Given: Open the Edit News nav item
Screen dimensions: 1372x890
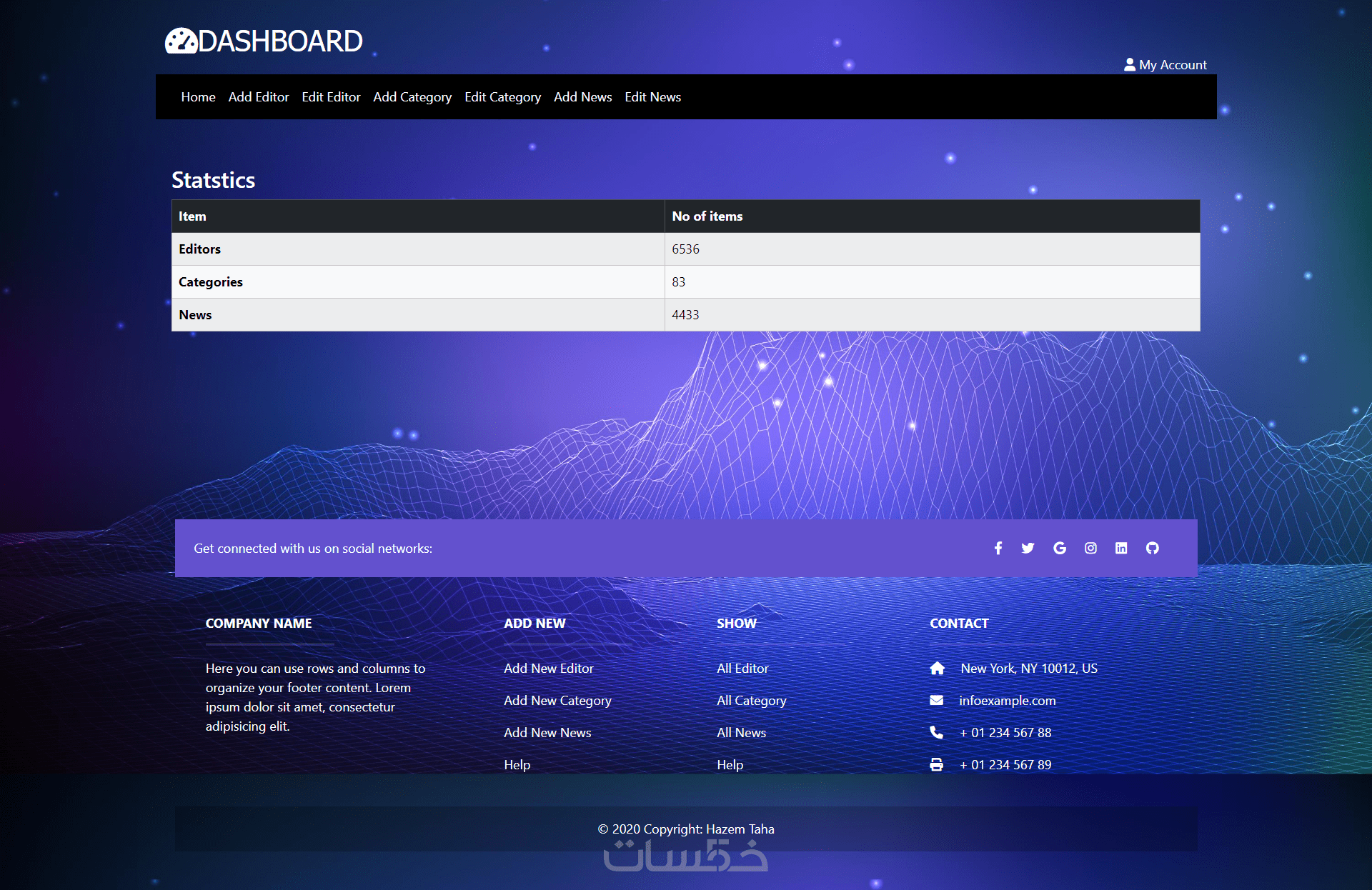Looking at the screenshot, I should [x=652, y=96].
